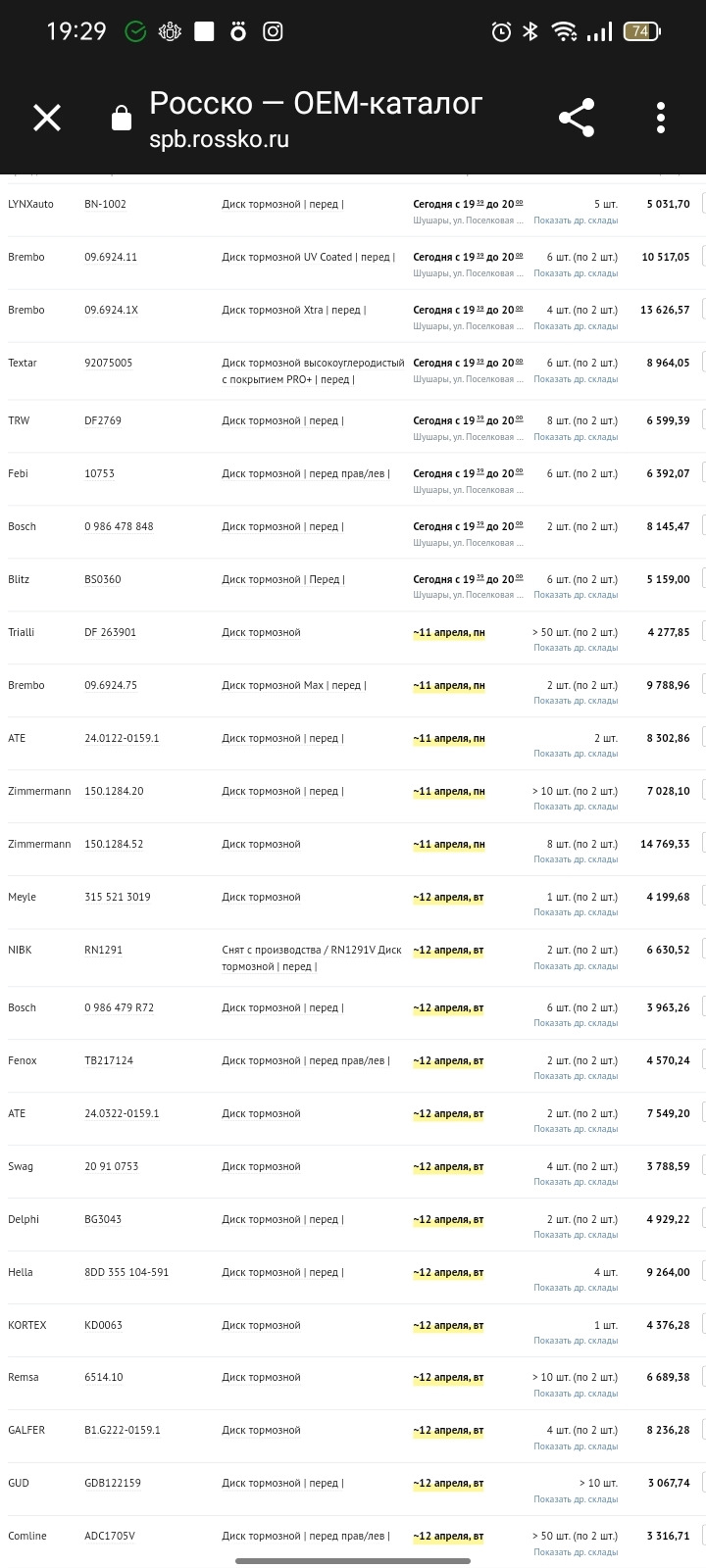Tap the Bluetooth status icon
706x1568 pixels.
(530, 31)
